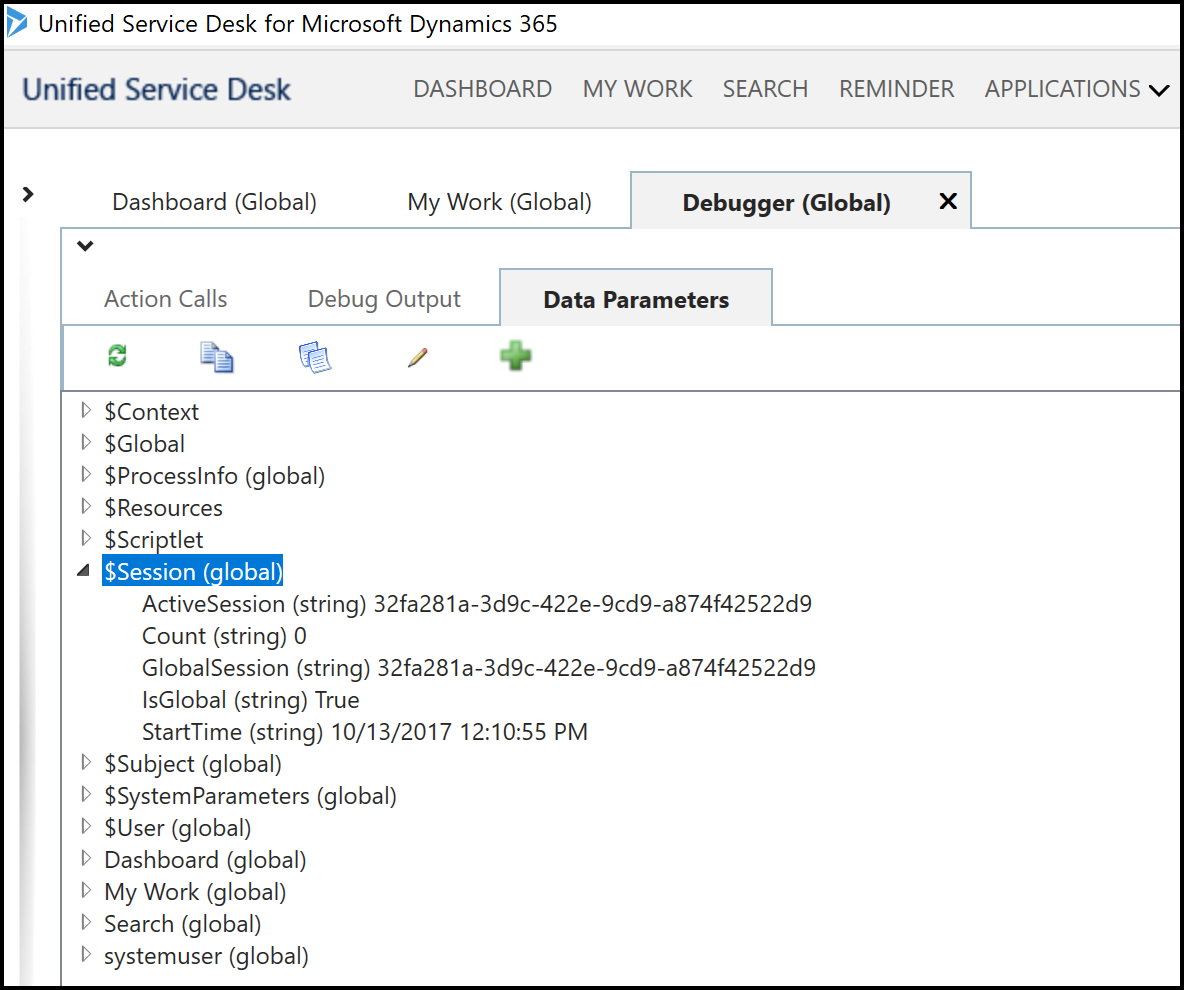Select the ActiveSession (string) row
This screenshot has height=990, width=1184.
point(476,603)
